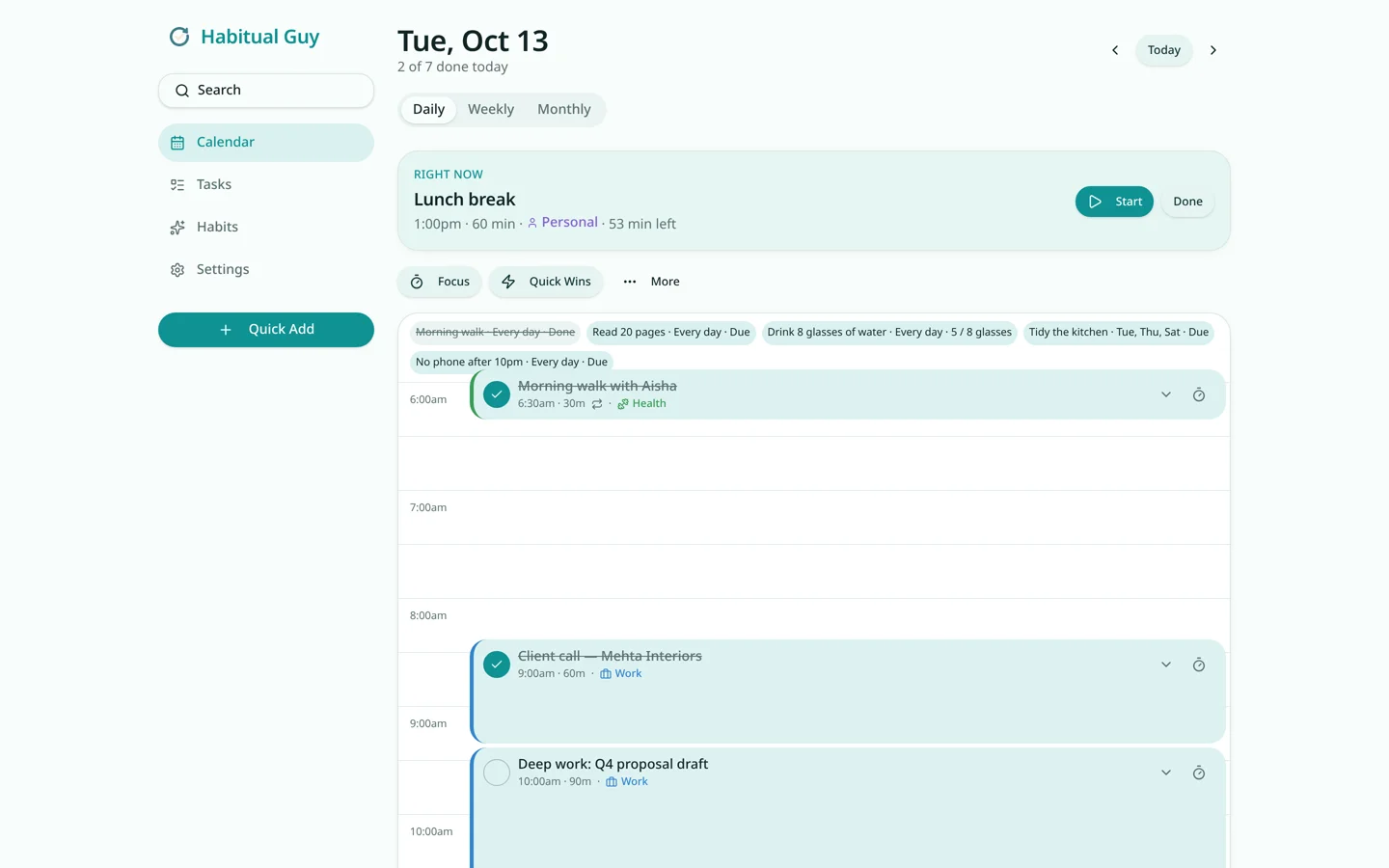Click "2 of 7 done today" text
Image resolution: width=1389 pixels, height=868 pixels.
tap(452, 67)
